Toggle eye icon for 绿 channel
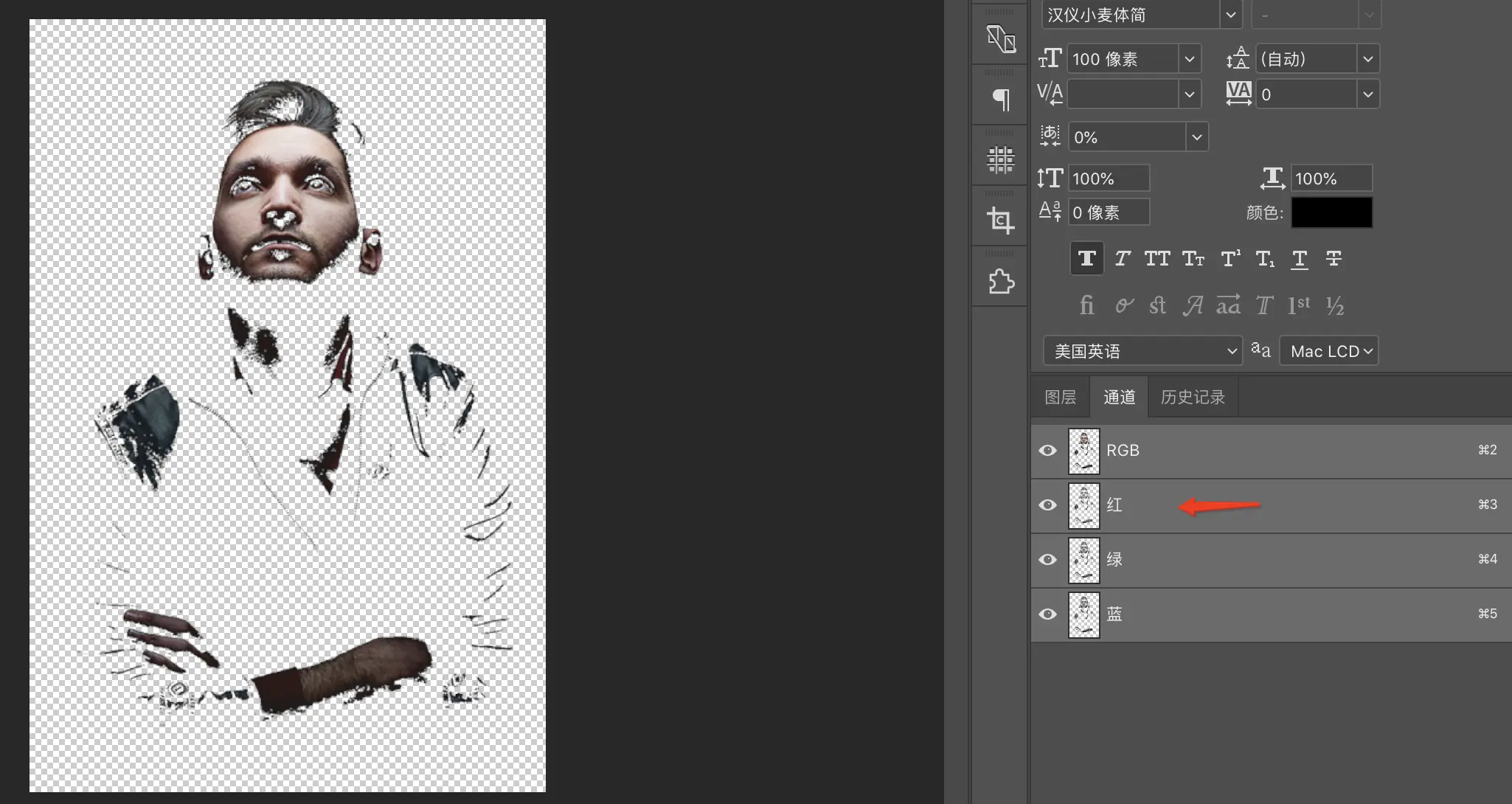 (x=1047, y=560)
